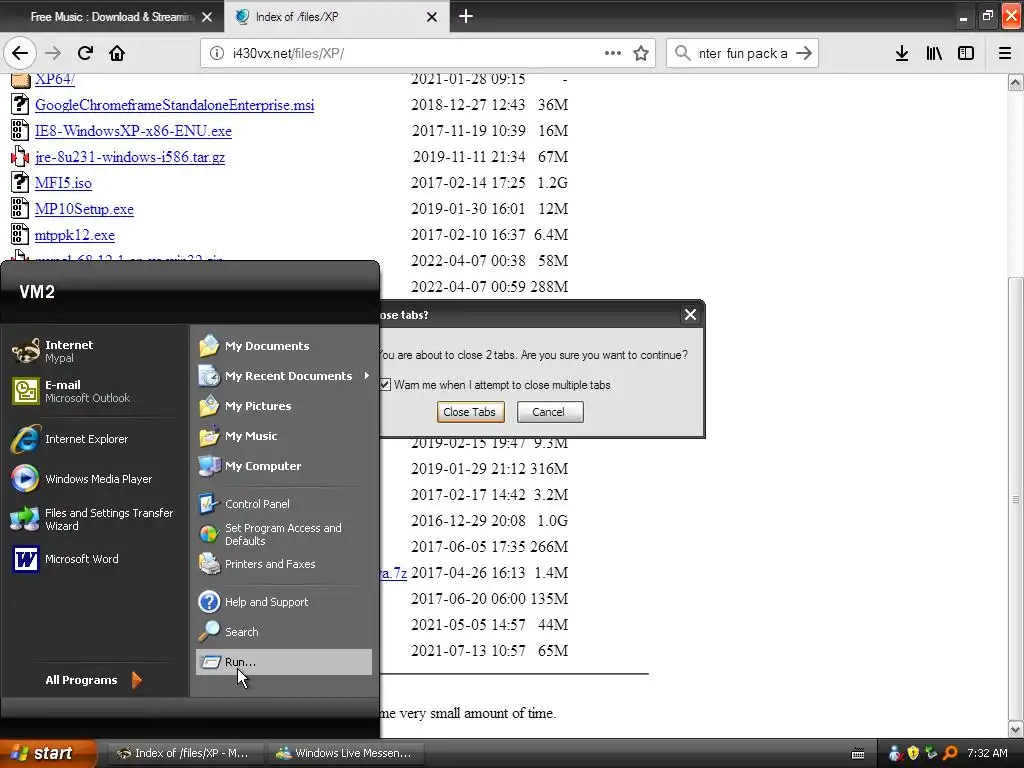Open the downloads panel
The height and width of the screenshot is (768, 1024).
[x=902, y=53]
